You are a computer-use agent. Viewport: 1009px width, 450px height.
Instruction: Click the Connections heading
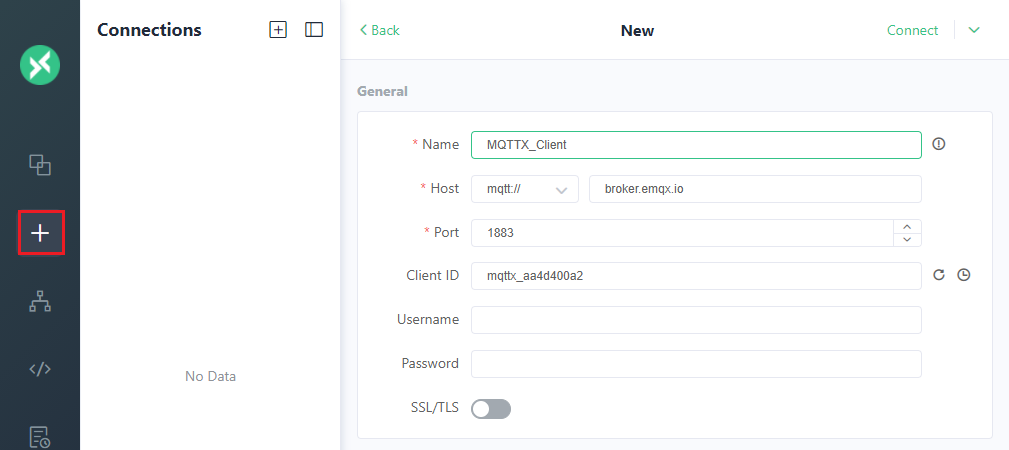149,30
